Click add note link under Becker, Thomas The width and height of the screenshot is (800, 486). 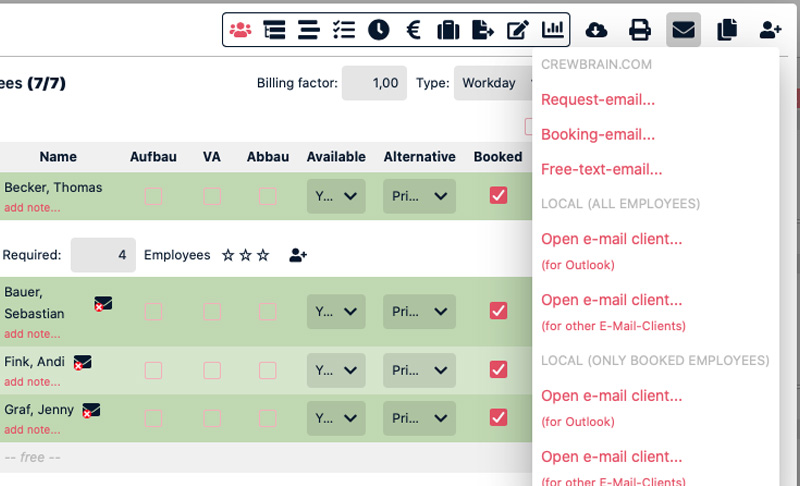(32, 208)
